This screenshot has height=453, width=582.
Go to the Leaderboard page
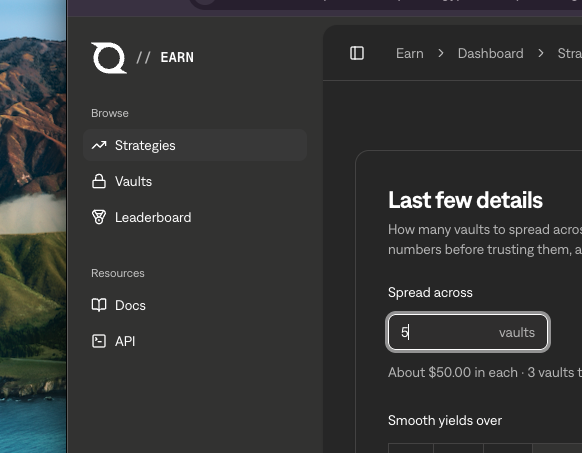(x=195, y=217)
